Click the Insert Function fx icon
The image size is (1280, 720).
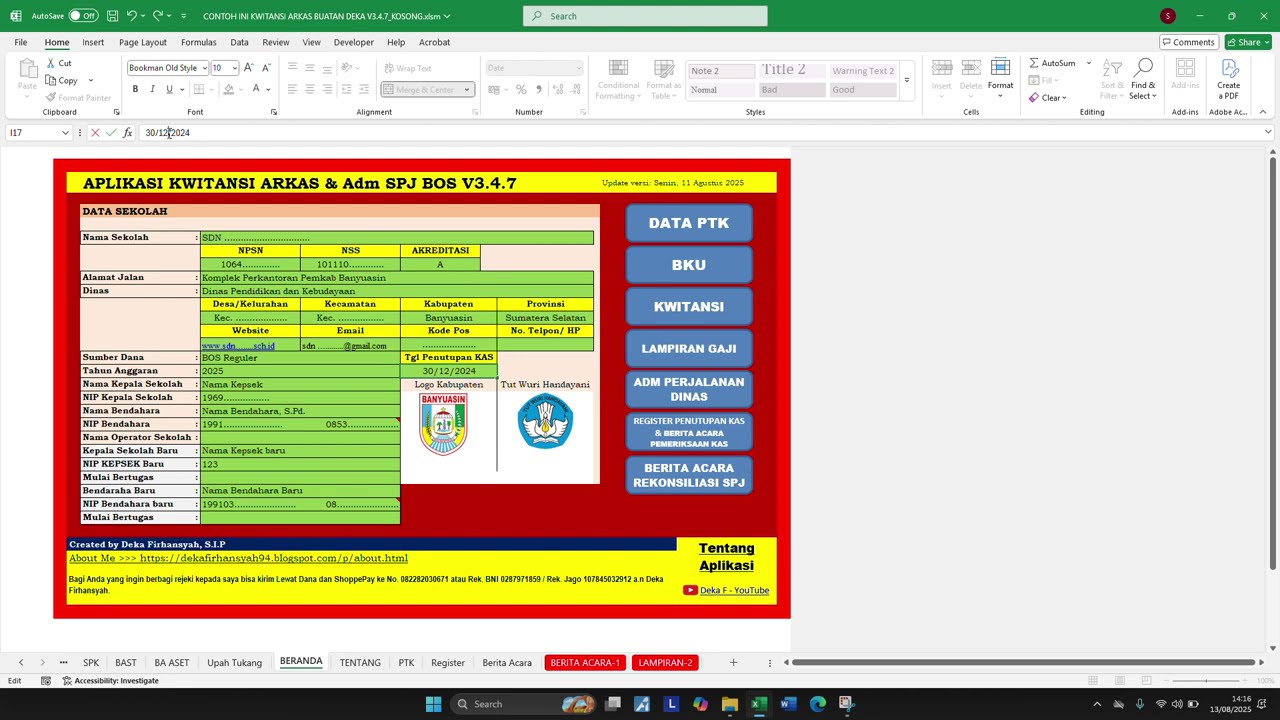point(127,132)
